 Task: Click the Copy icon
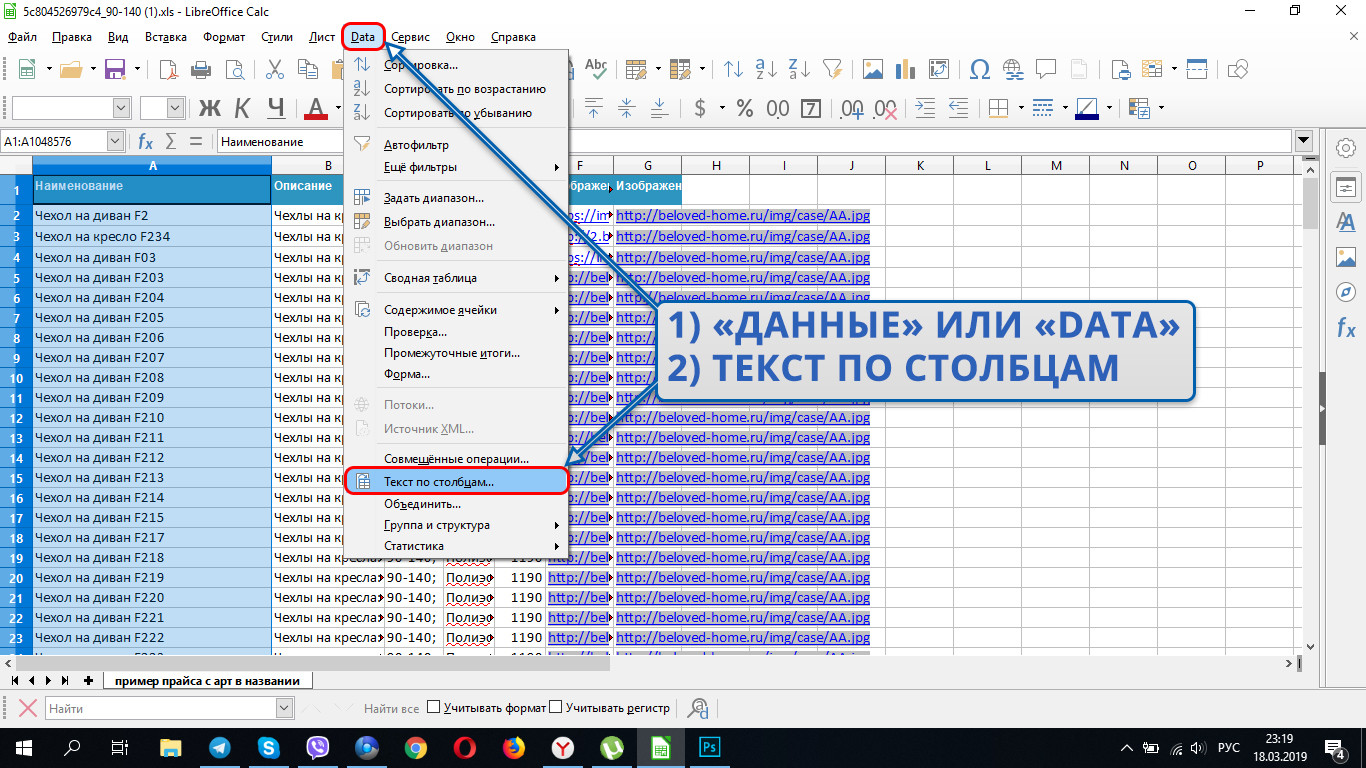point(310,69)
